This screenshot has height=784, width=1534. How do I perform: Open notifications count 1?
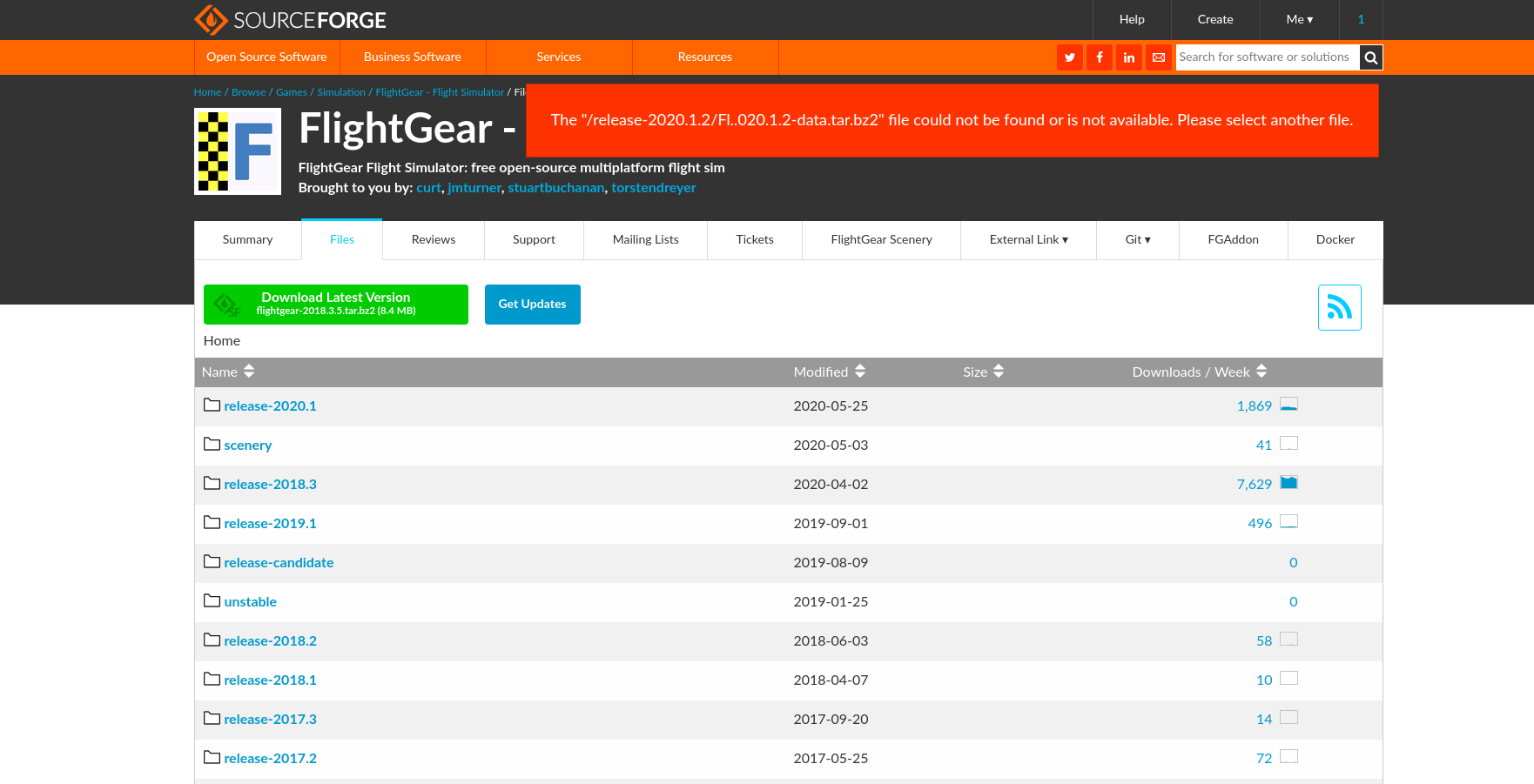pos(1361,19)
